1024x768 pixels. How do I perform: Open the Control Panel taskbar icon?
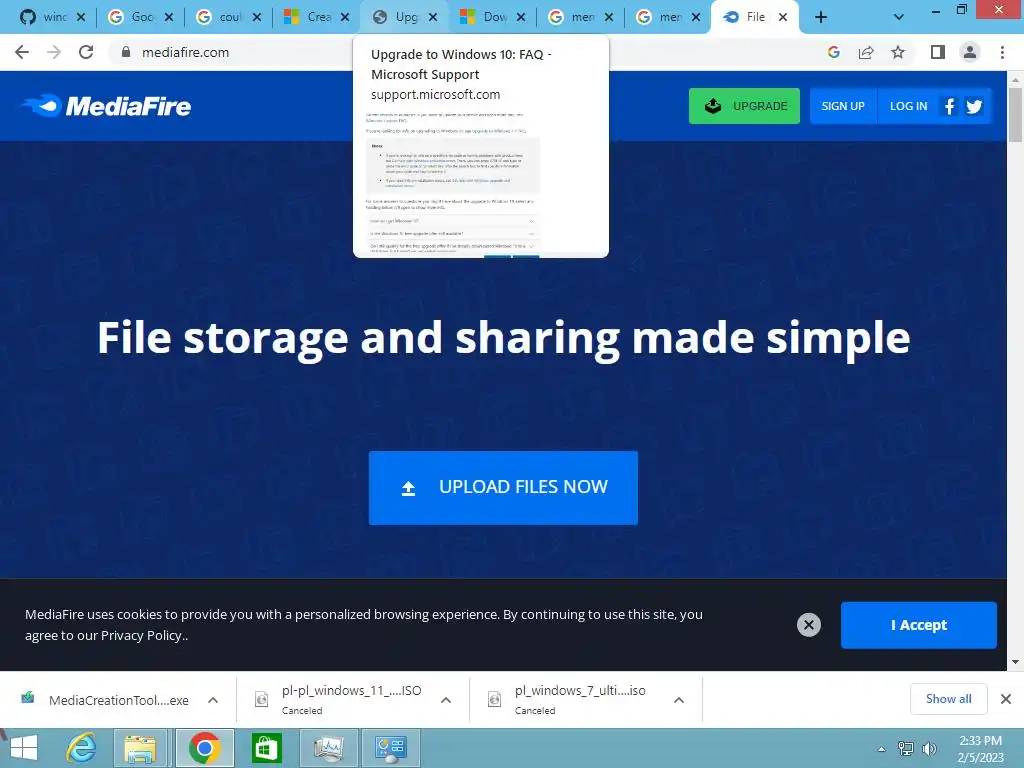click(x=391, y=748)
